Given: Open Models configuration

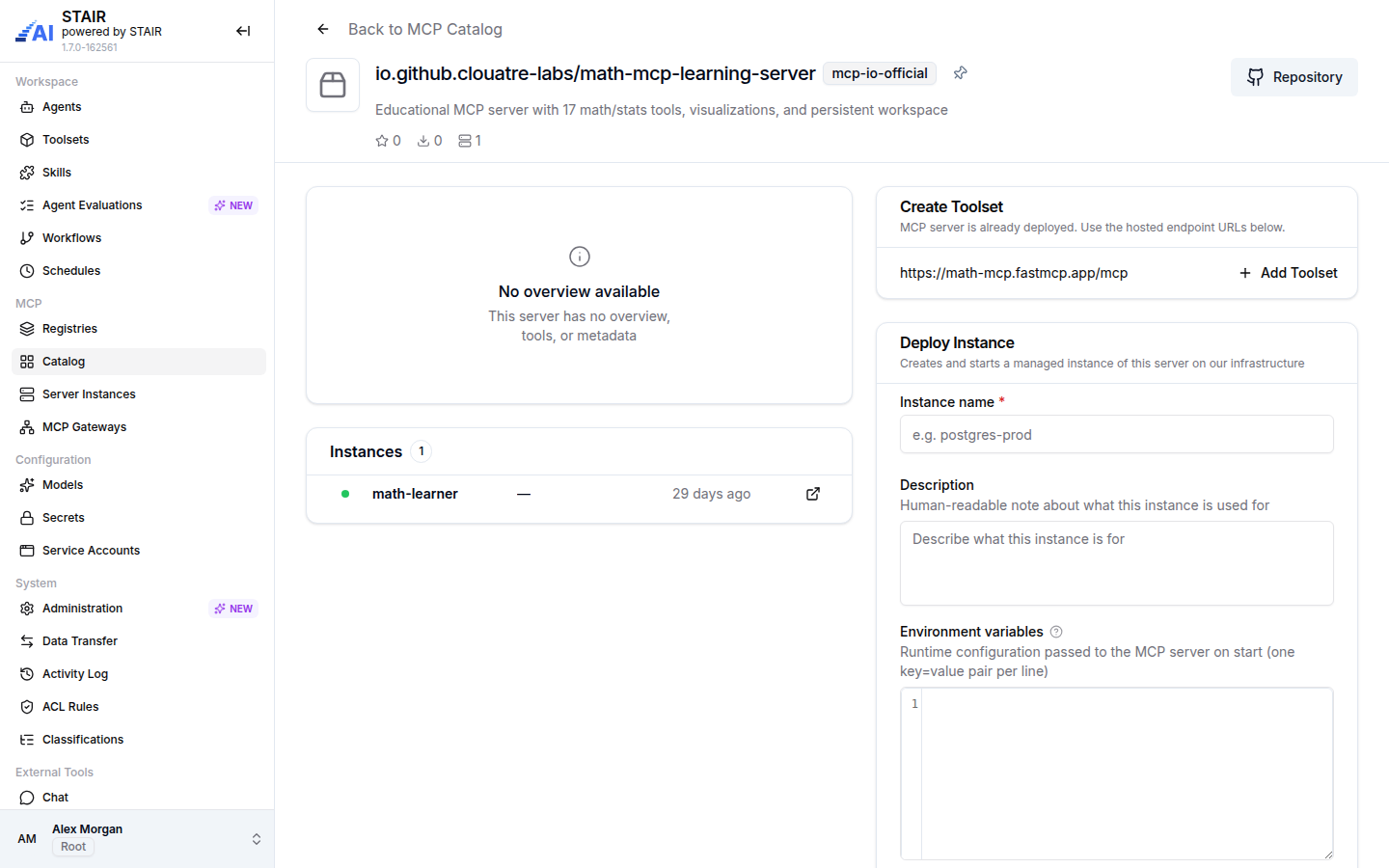Looking at the screenshot, I should (139, 485).
